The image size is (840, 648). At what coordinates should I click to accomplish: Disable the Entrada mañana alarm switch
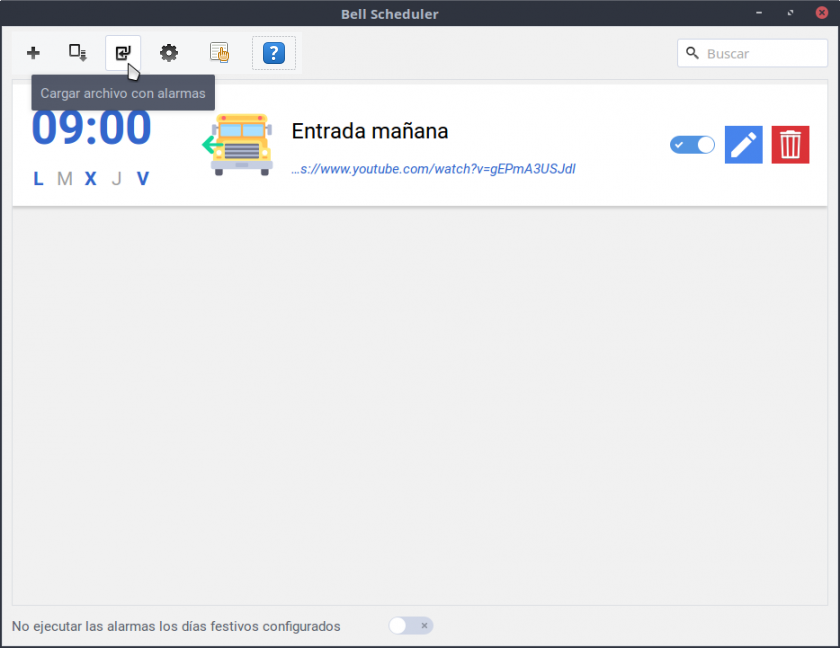[x=692, y=145]
